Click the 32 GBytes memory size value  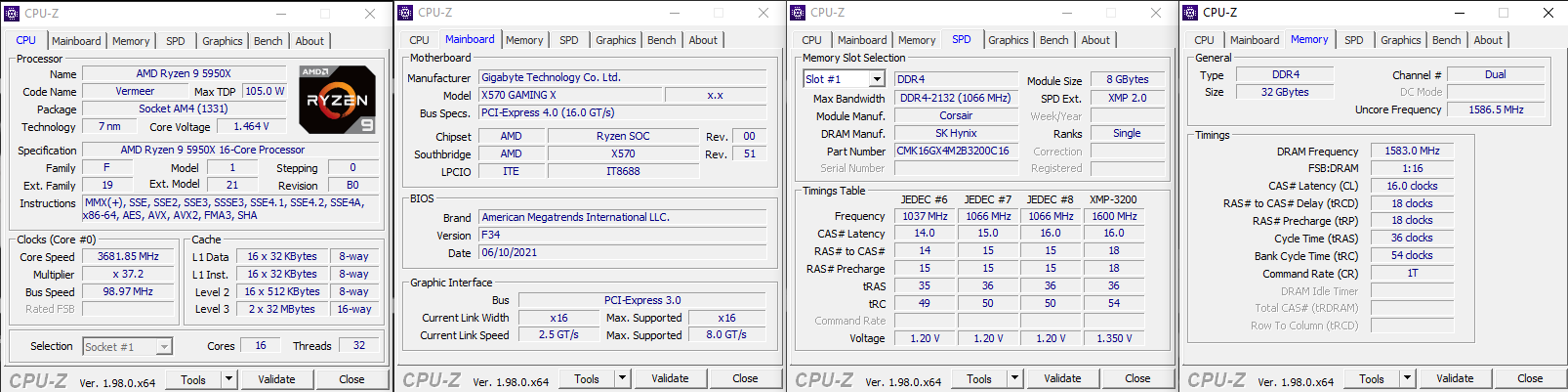pyautogui.click(x=1285, y=92)
